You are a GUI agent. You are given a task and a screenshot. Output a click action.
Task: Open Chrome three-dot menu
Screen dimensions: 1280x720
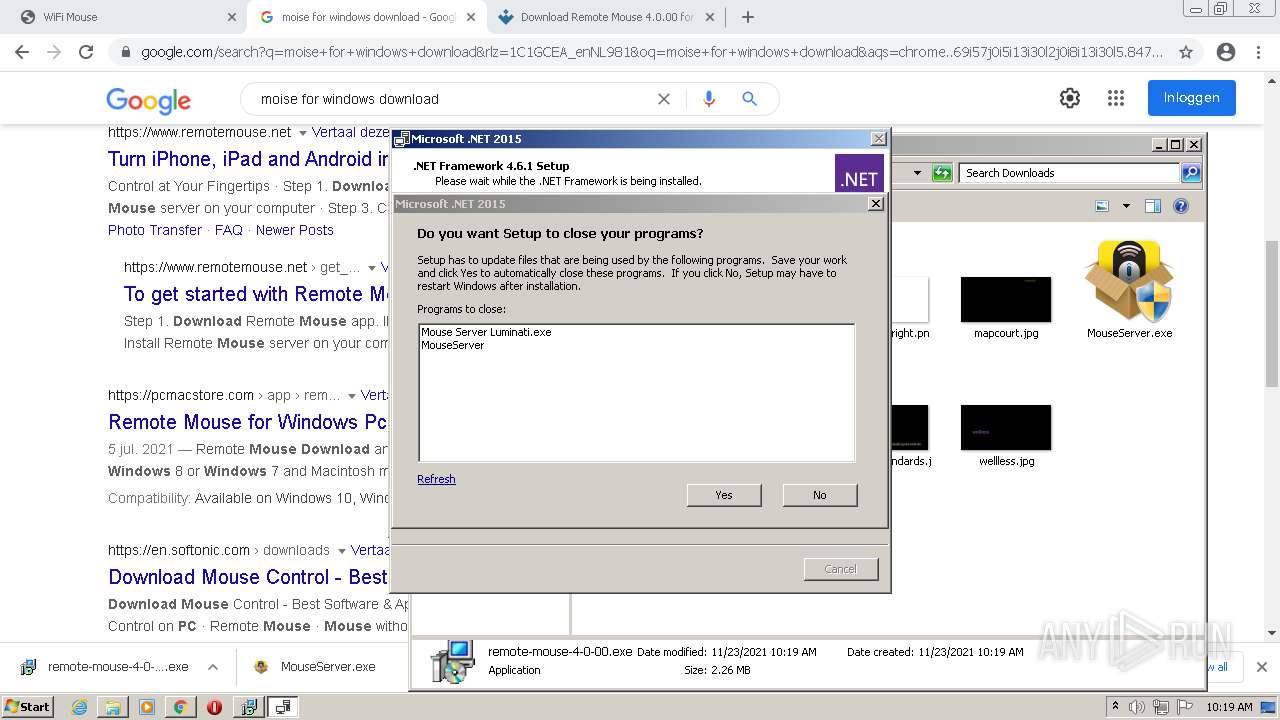tap(1258, 52)
